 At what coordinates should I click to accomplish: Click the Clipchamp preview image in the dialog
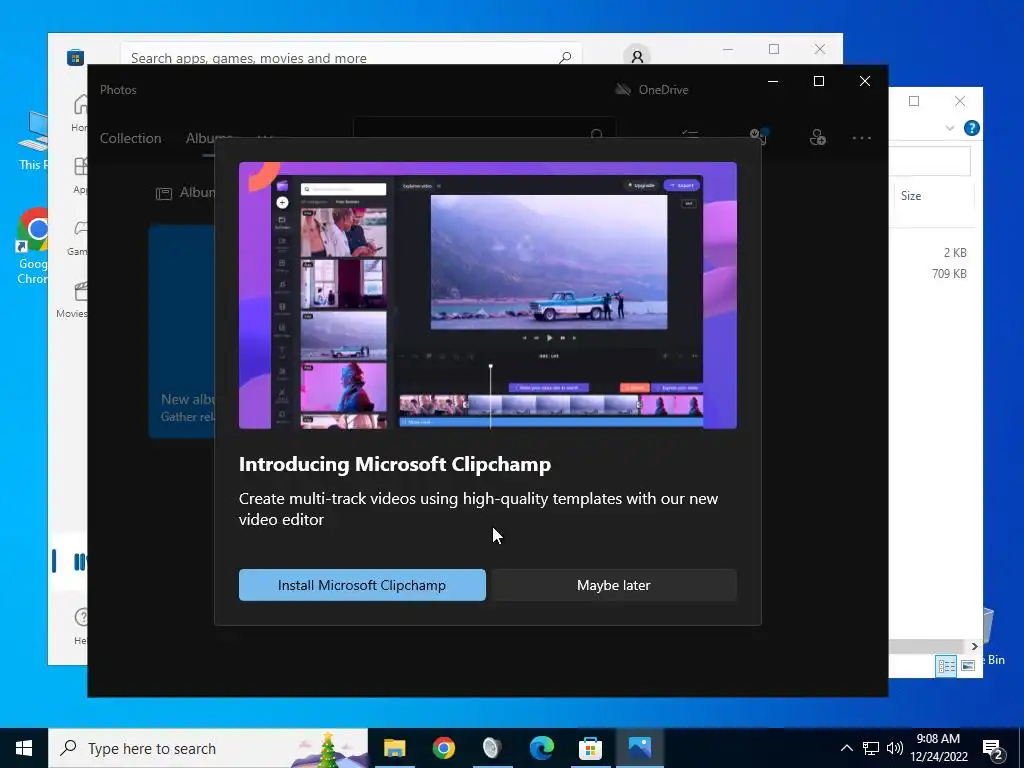pyautogui.click(x=488, y=295)
